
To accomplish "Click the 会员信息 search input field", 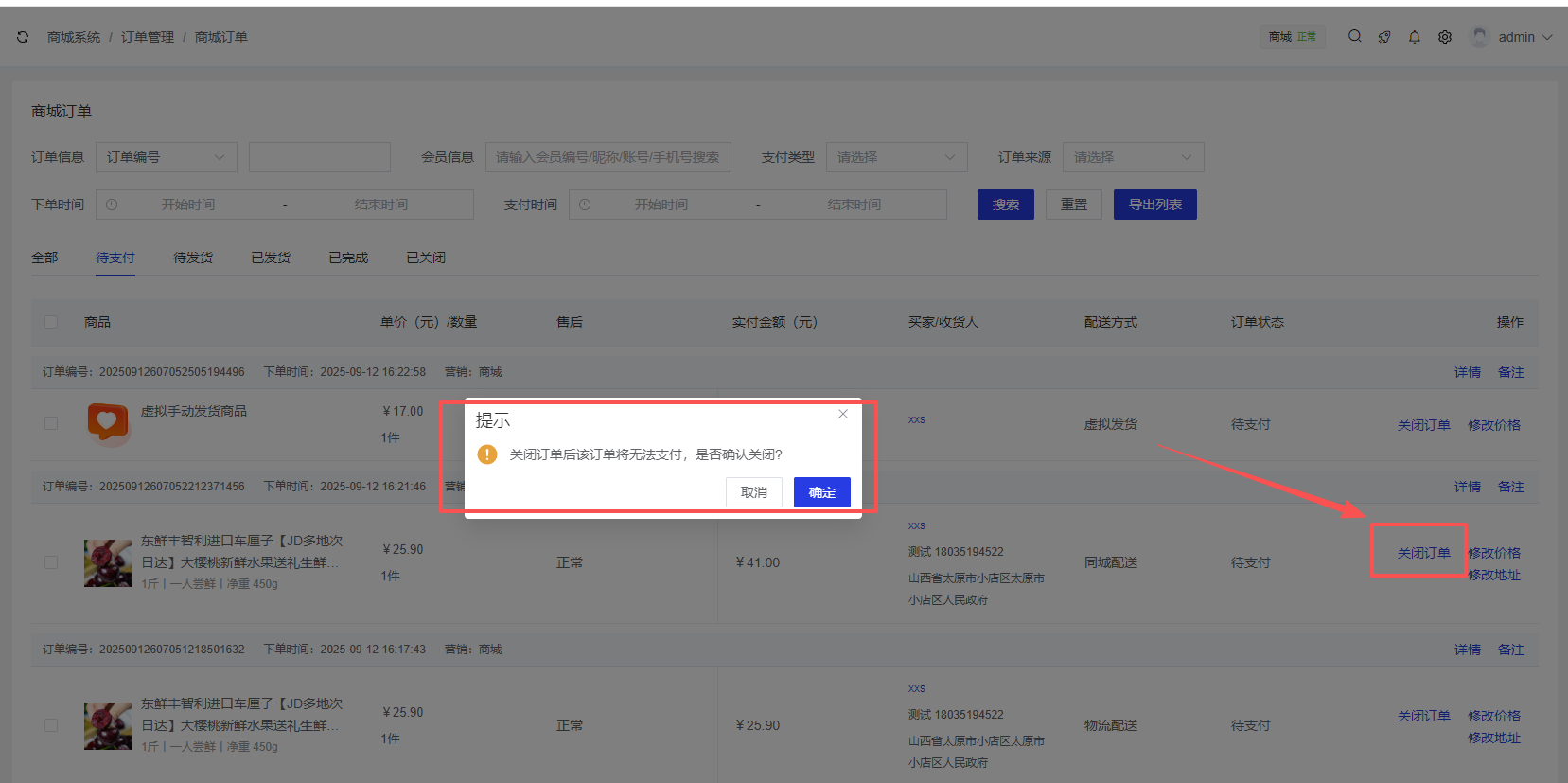I will [x=608, y=157].
